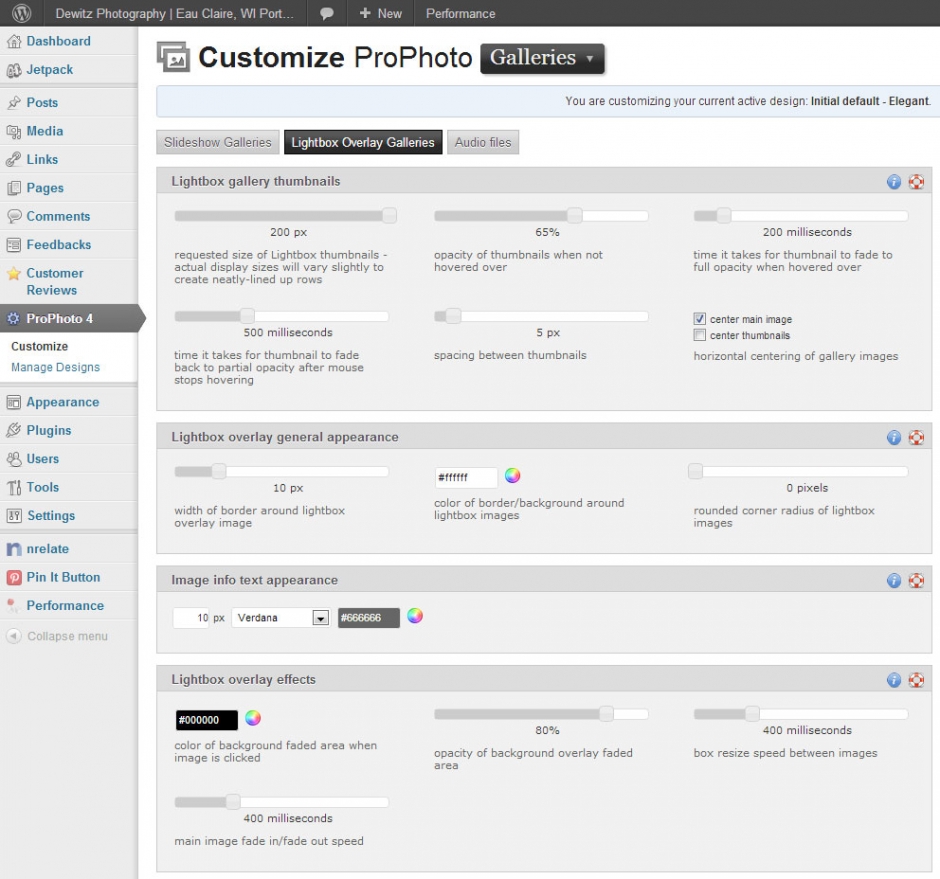
Task: Click the Users sidebar icon
Action: click(14, 459)
